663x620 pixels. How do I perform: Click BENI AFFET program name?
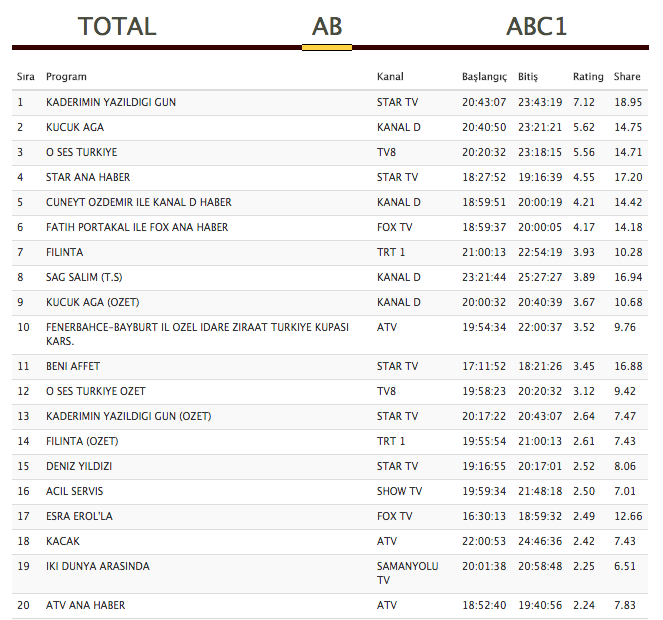tap(73, 366)
